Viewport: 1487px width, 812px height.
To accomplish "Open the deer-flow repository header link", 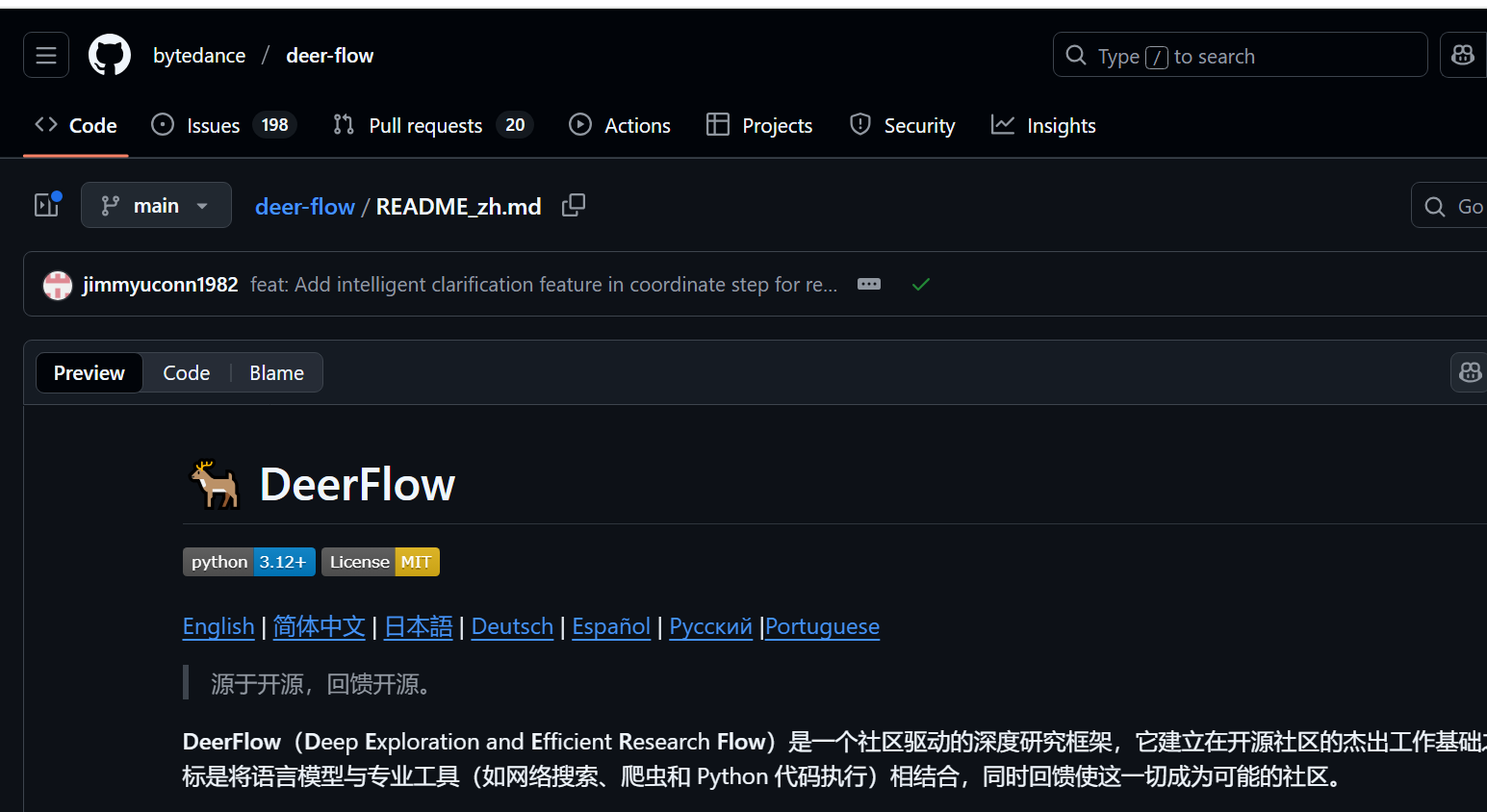I will pyautogui.click(x=329, y=56).
